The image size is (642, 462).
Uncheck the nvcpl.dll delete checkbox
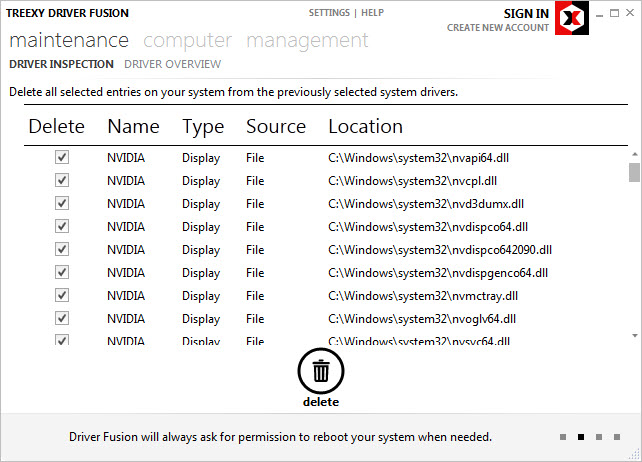pos(62,180)
